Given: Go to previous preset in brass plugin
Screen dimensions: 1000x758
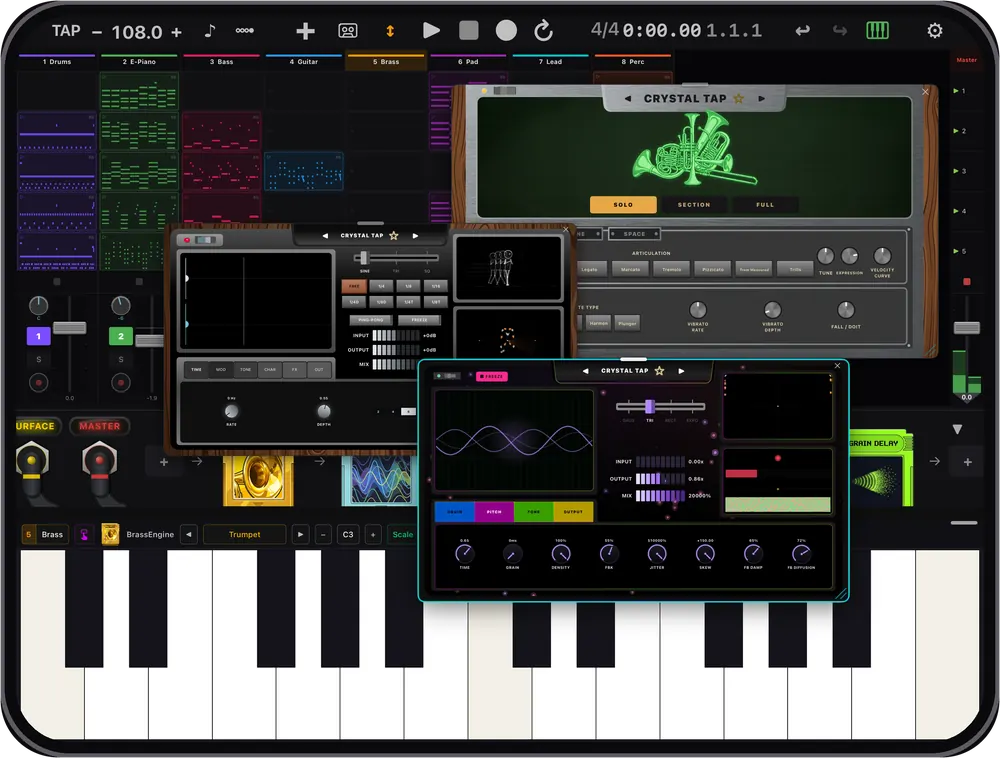Looking at the screenshot, I should pos(628,99).
